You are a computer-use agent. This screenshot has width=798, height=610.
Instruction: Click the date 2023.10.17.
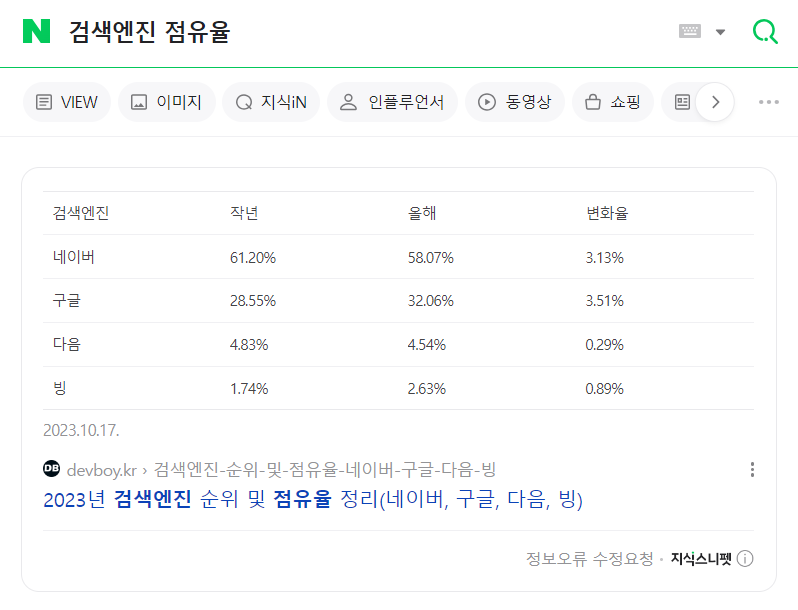[x=81, y=430]
